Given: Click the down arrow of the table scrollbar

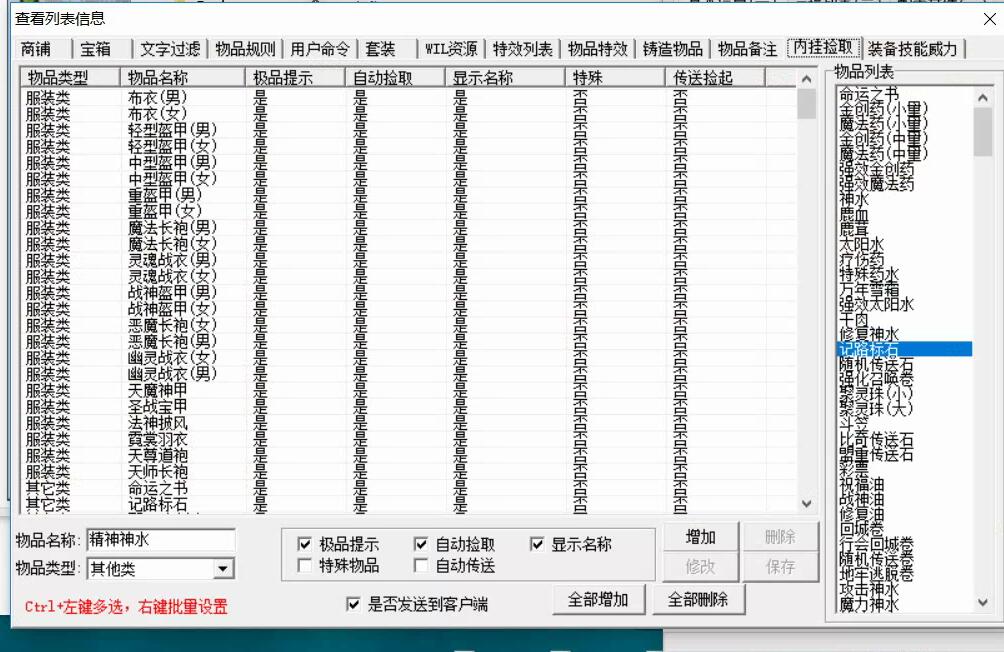Looking at the screenshot, I should click(x=807, y=505).
